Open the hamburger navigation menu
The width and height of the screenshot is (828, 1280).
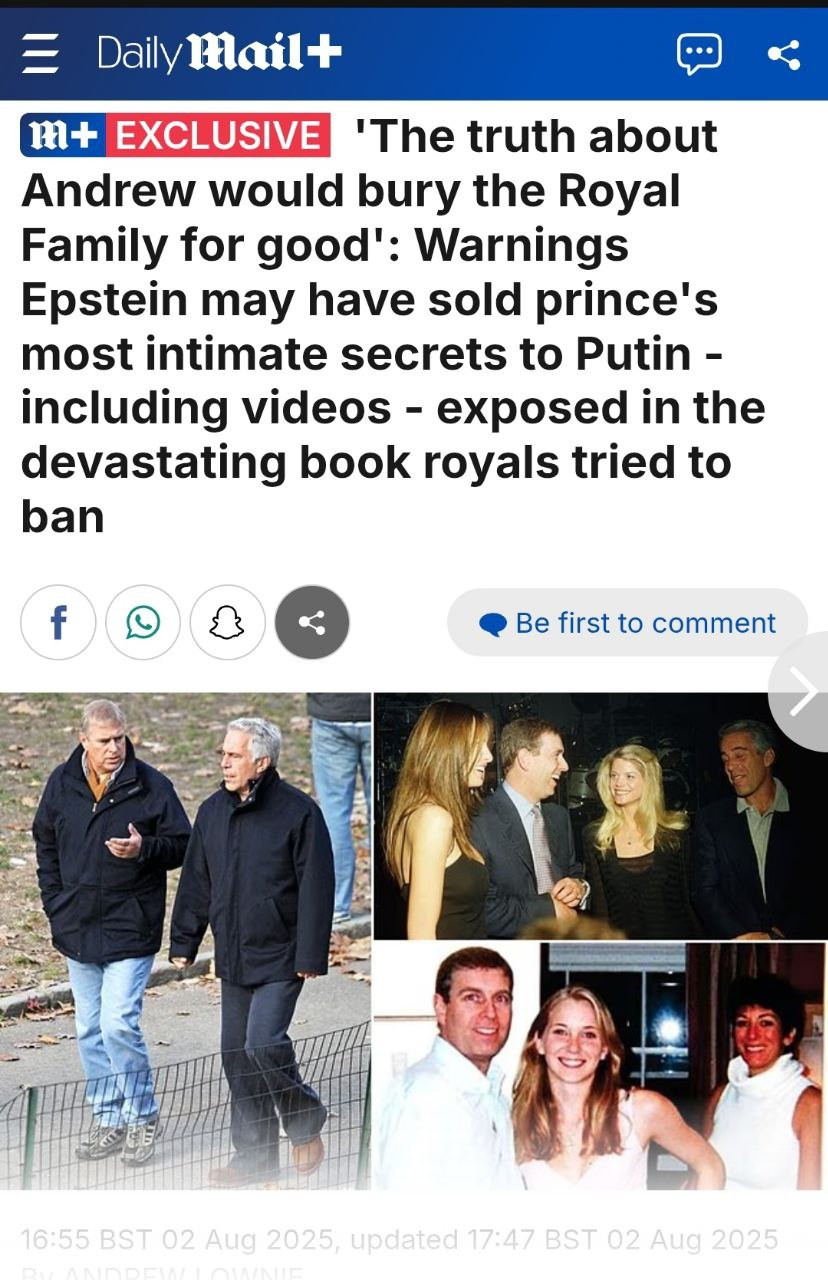point(41,53)
